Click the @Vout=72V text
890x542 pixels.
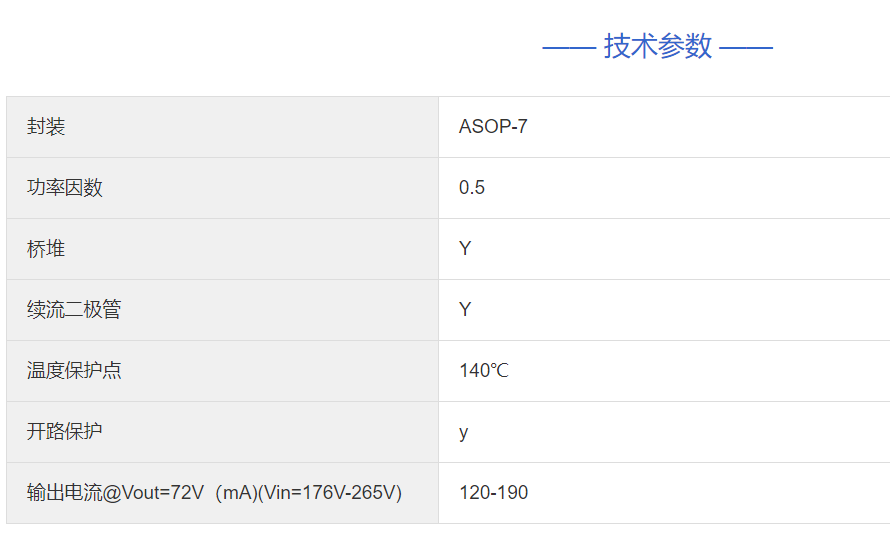pyautogui.click(x=153, y=493)
